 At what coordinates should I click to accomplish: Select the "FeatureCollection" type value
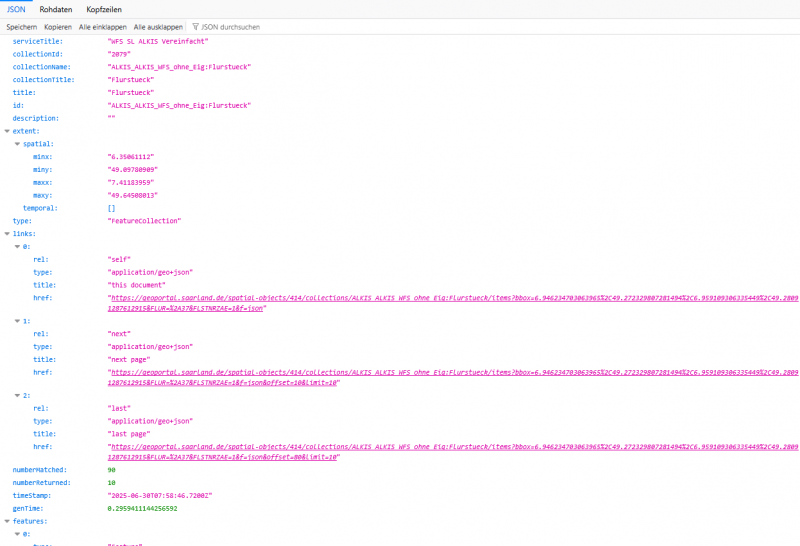coord(144,221)
